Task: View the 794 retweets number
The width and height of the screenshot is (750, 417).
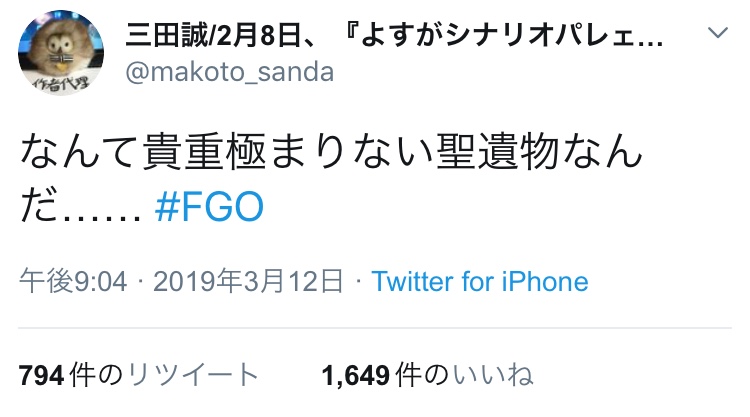Action: click(41, 376)
